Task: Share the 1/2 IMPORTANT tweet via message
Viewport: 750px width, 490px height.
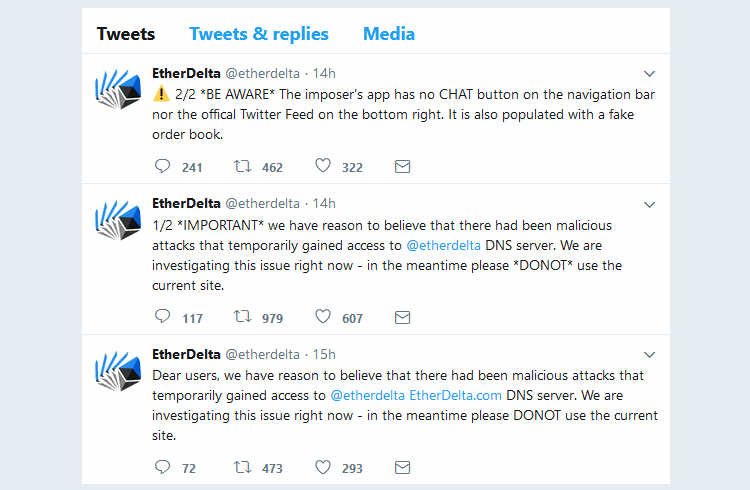Action: click(402, 317)
